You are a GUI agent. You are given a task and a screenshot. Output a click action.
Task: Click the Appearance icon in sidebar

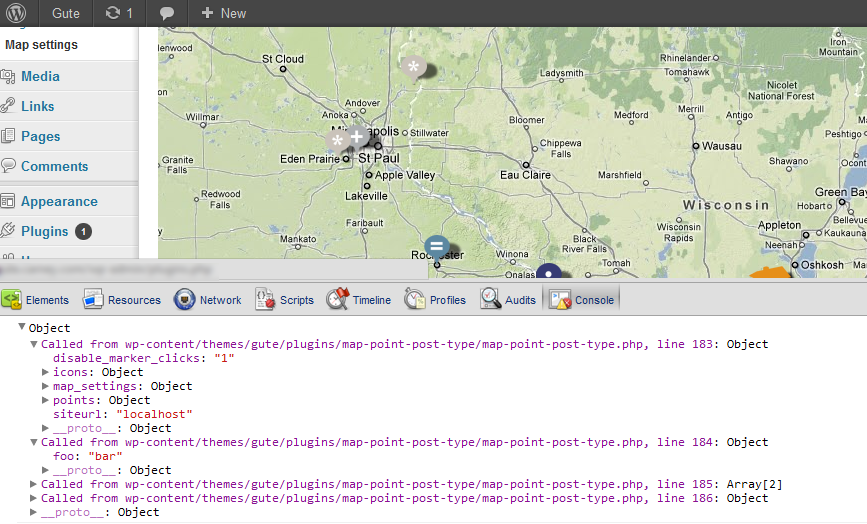click(x=8, y=201)
